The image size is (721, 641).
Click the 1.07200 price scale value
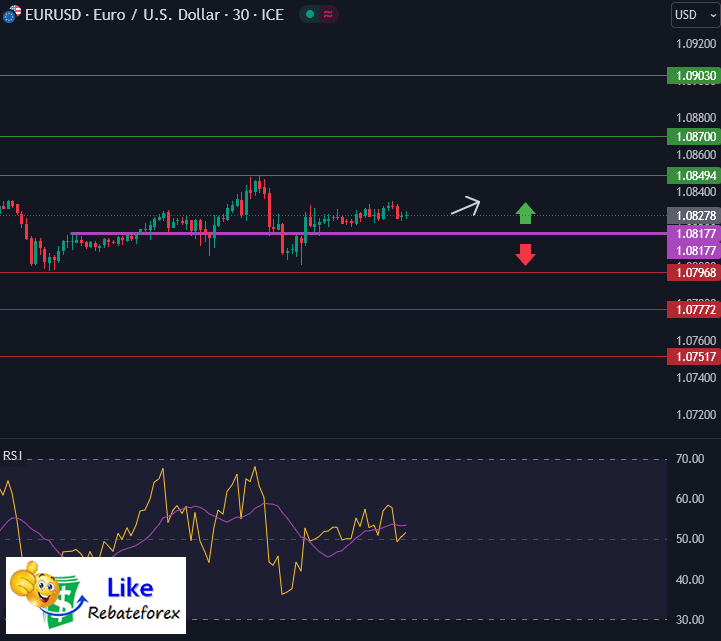tap(696, 415)
